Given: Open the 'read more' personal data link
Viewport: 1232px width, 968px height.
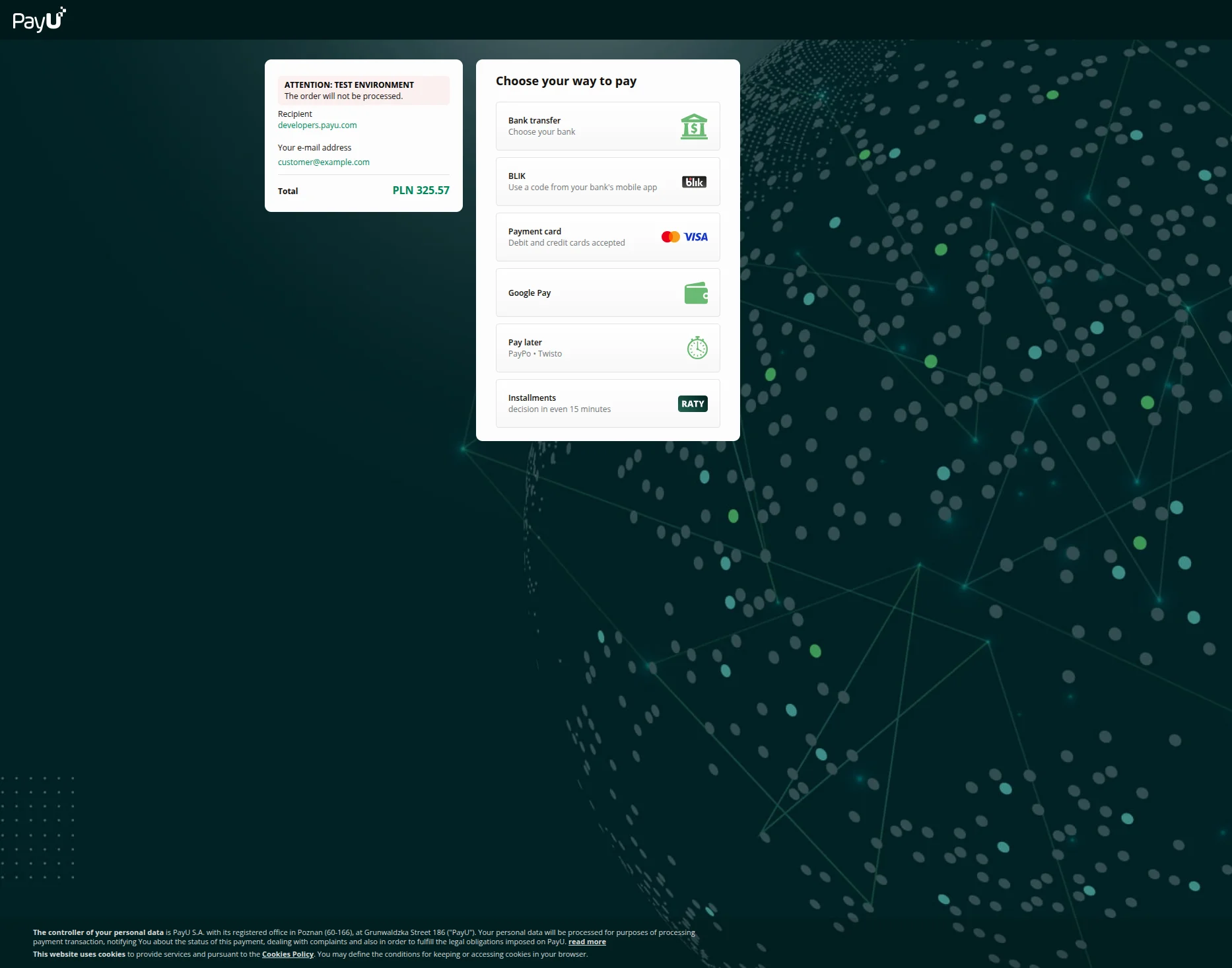Looking at the screenshot, I should [587, 942].
